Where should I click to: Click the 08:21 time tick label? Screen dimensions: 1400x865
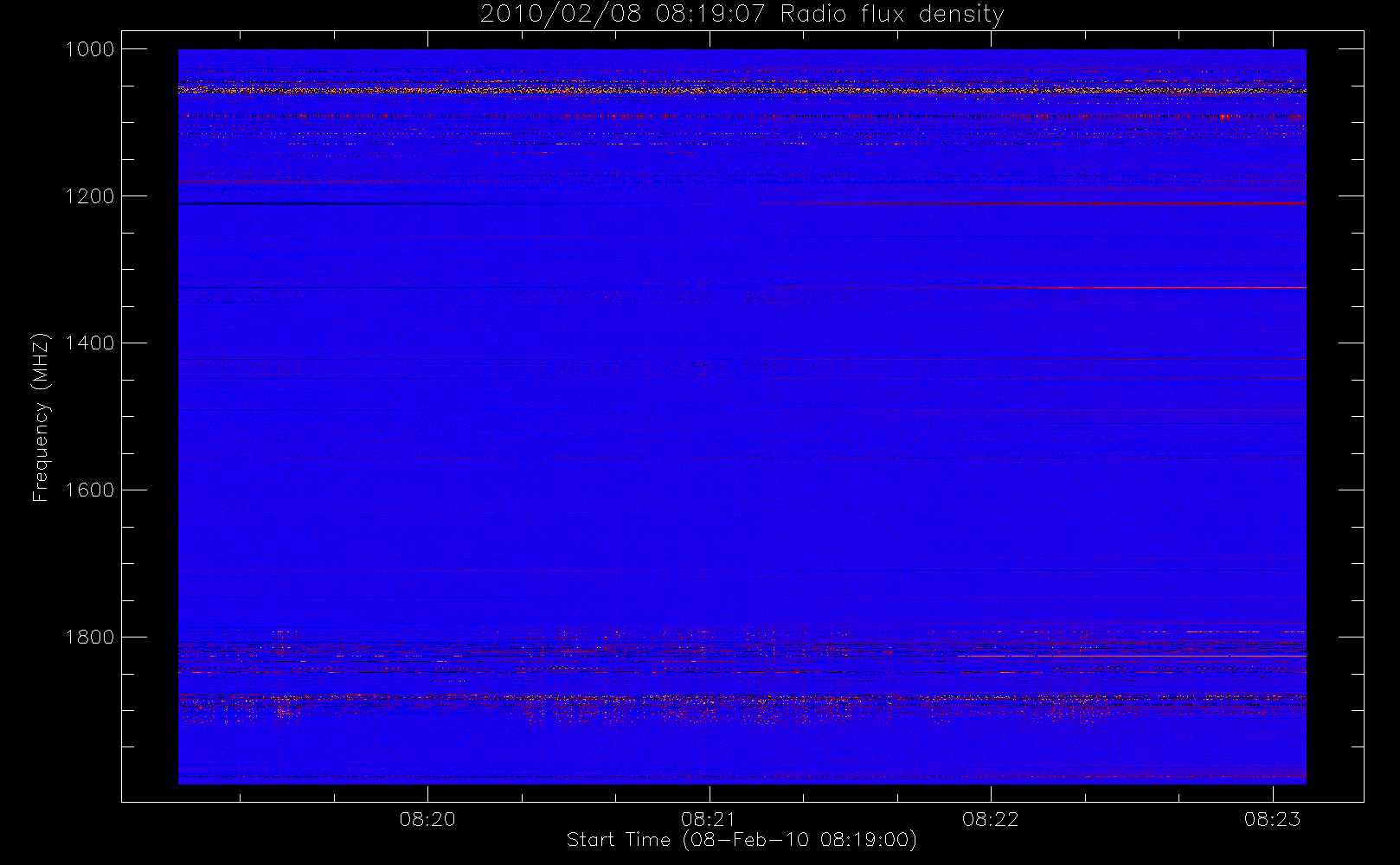pyautogui.click(x=709, y=819)
